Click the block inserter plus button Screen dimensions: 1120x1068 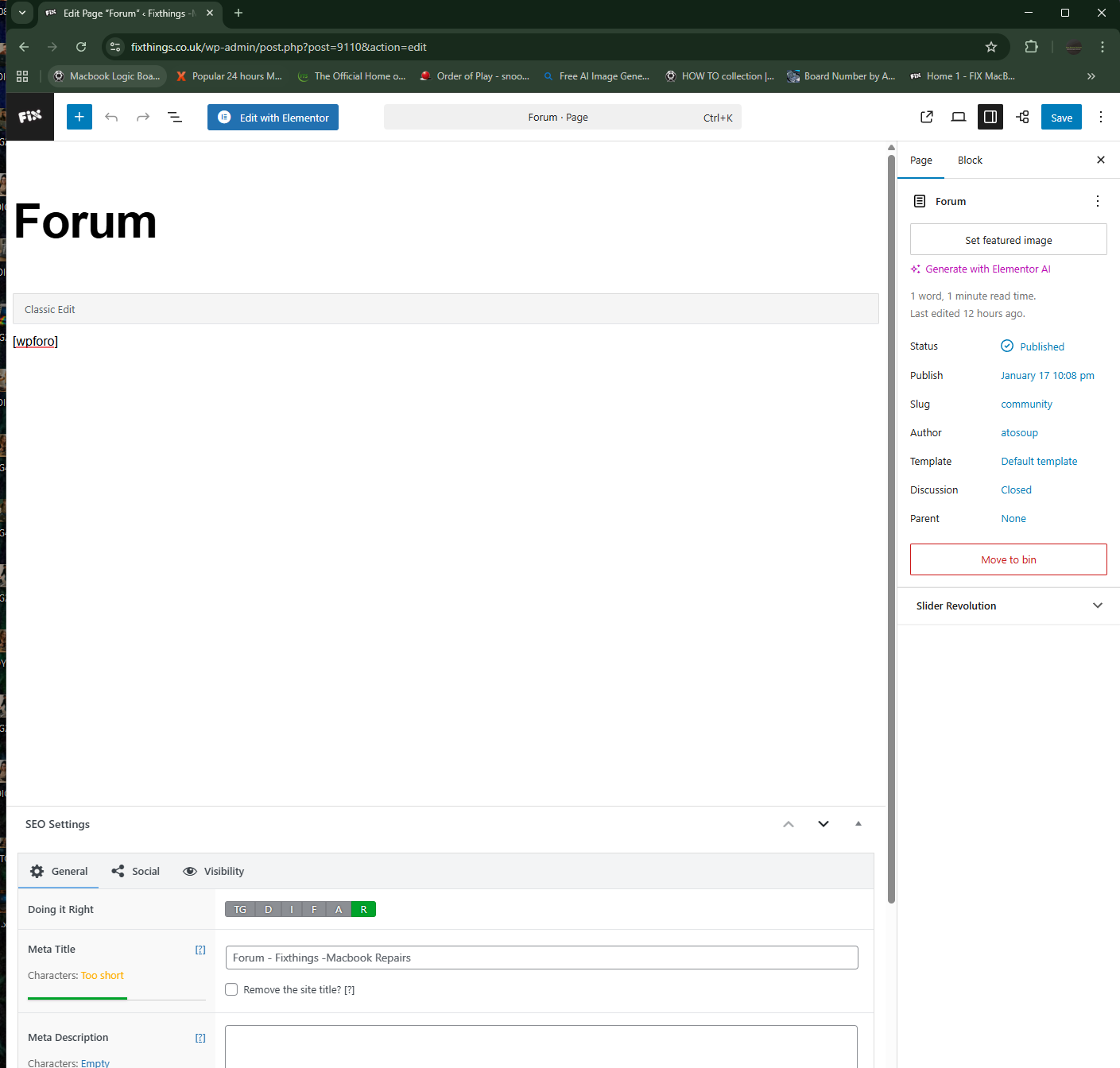(79, 117)
